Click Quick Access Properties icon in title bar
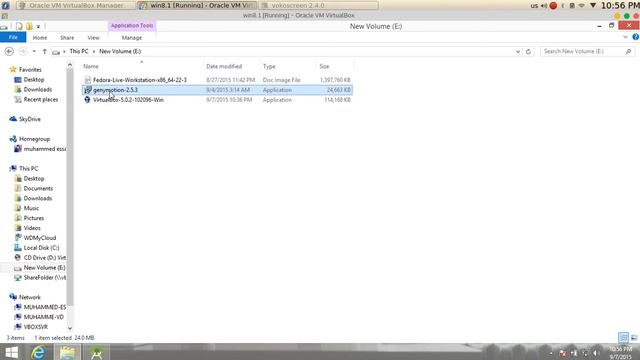Image resolution: width=640 pixels, height=360 pixels. (x=19, y=26)
